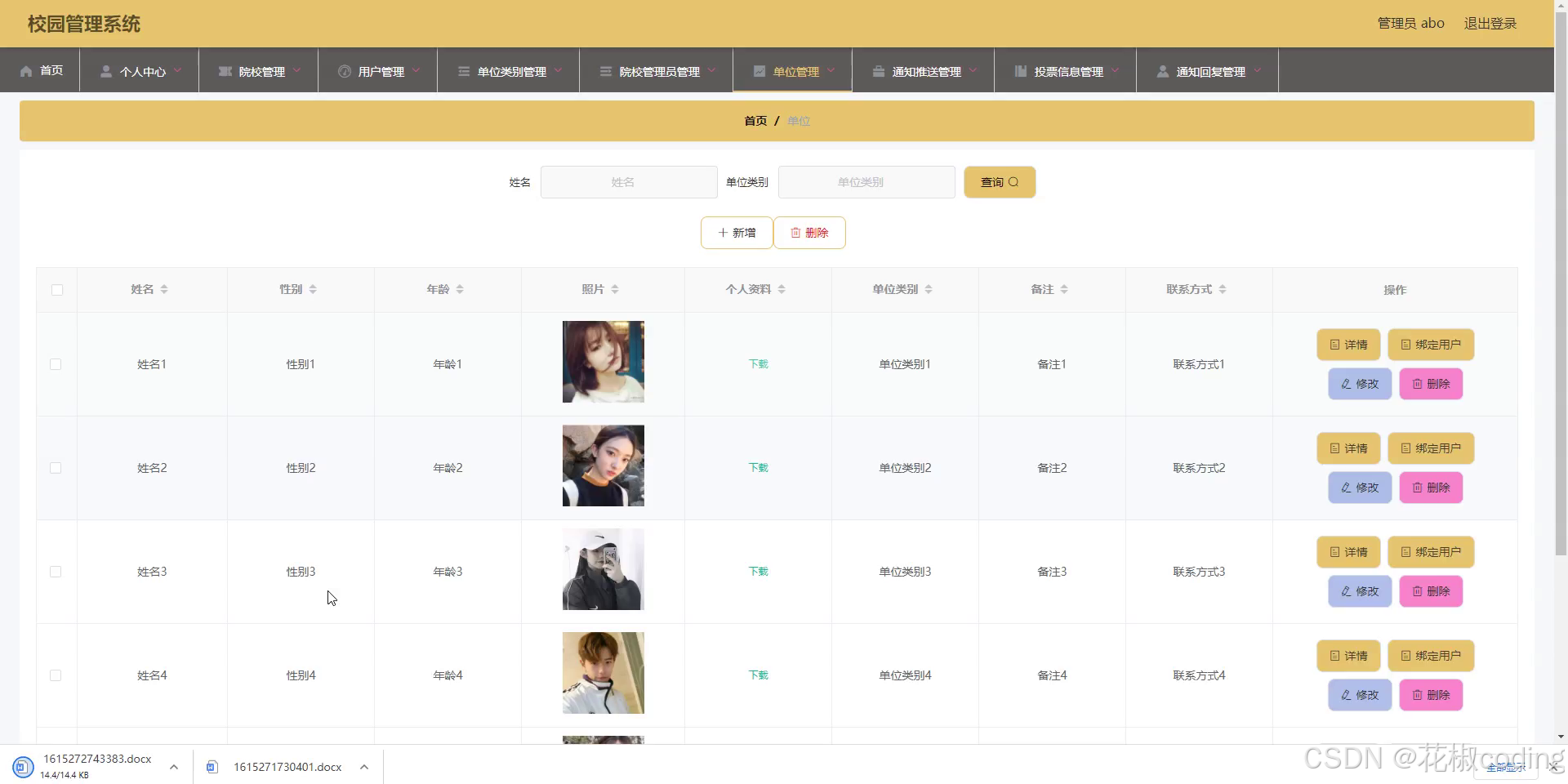Open options arrow for 1615271730401.docx download

pyautogui.click(x=364, y=767)
